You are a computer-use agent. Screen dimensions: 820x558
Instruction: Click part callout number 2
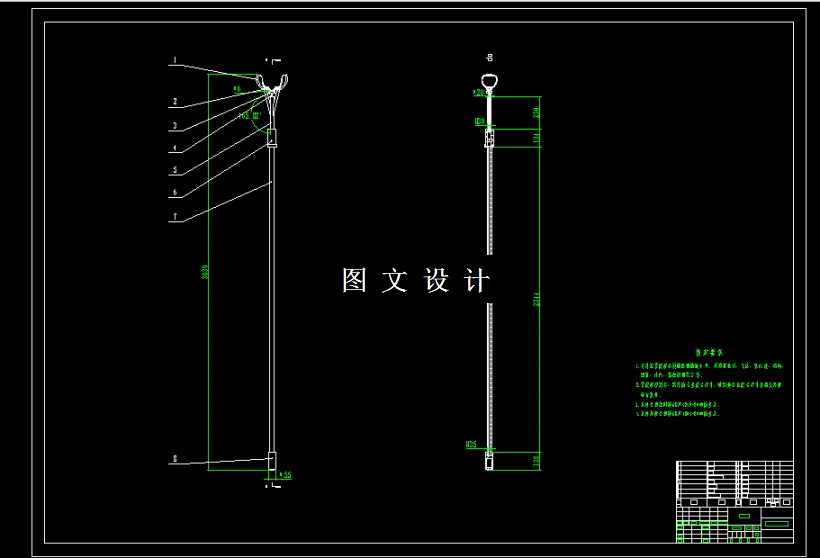[x=175, y=101]
